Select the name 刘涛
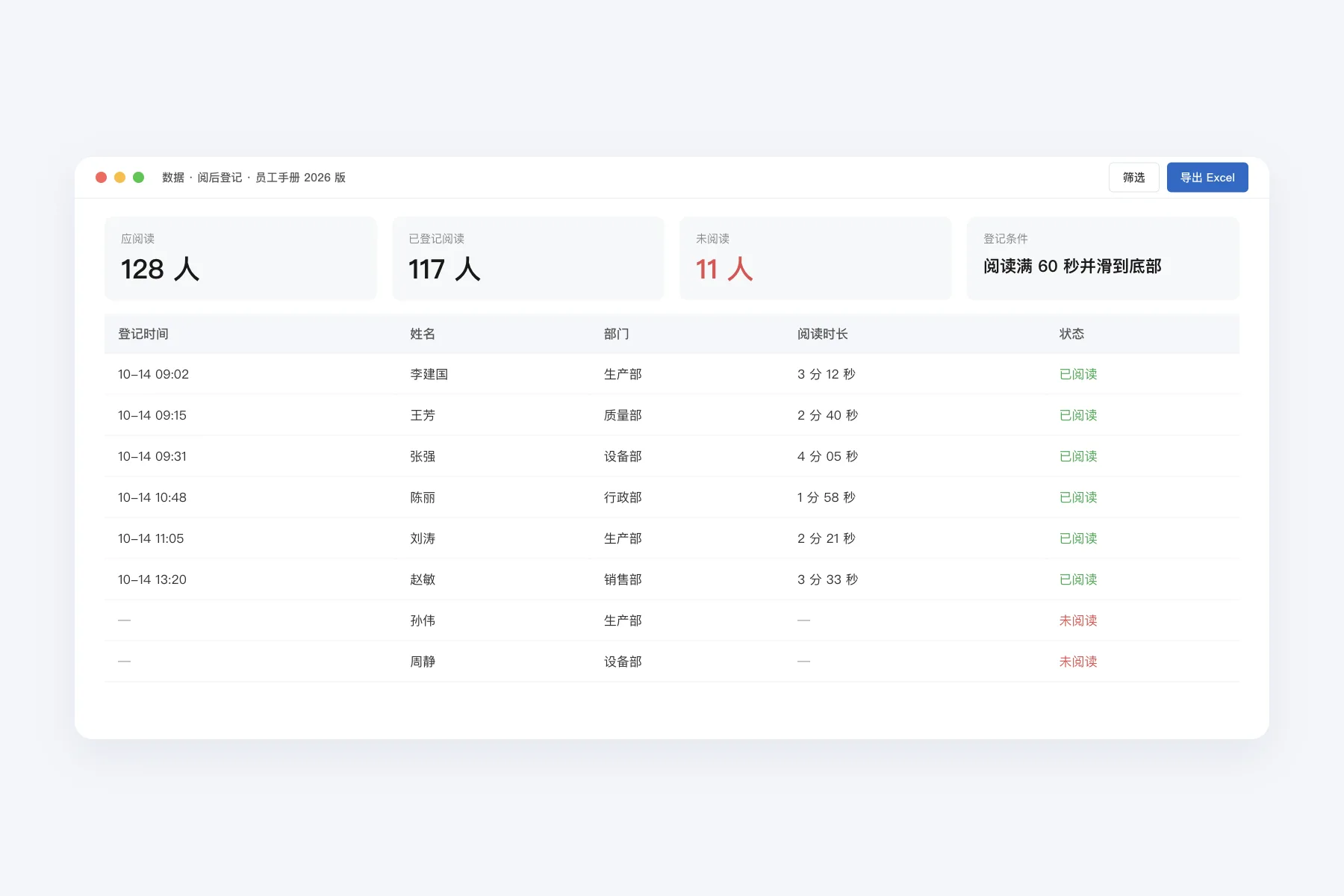Image resolution: width=1344 pixels, height=896 pixels. [x=423, y=538]
